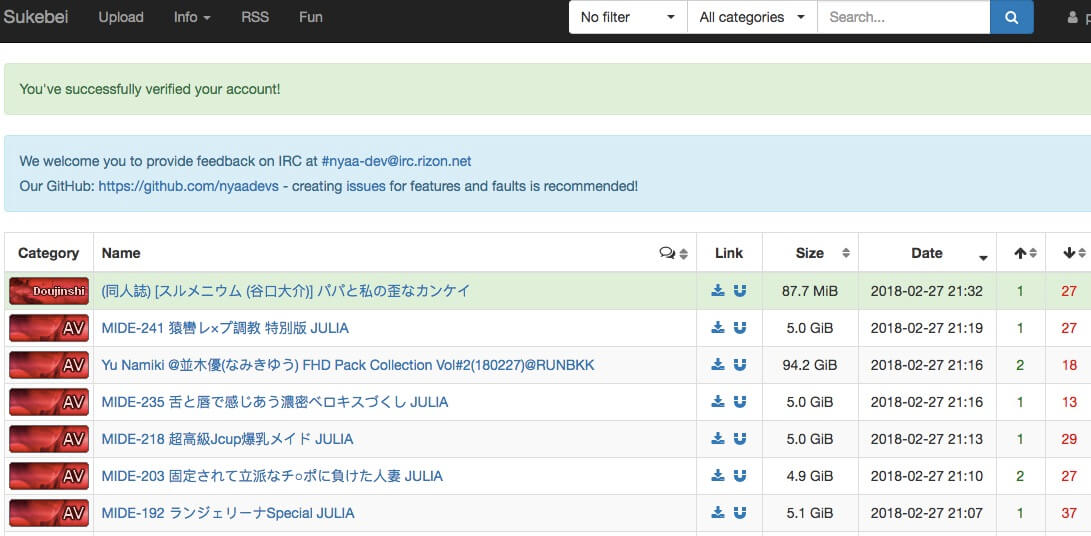Open the github.com/nyaadevs link
This screenshot has width=1091, height=536.
tap(189, 187)
